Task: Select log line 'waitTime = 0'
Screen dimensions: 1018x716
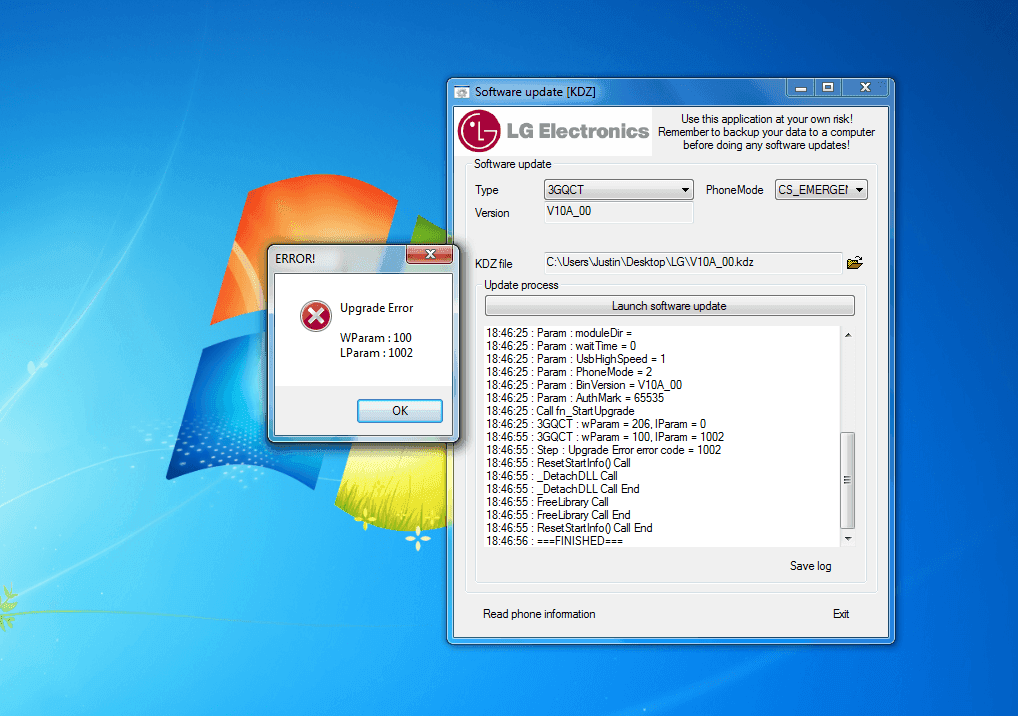Action: click(562, 346)
